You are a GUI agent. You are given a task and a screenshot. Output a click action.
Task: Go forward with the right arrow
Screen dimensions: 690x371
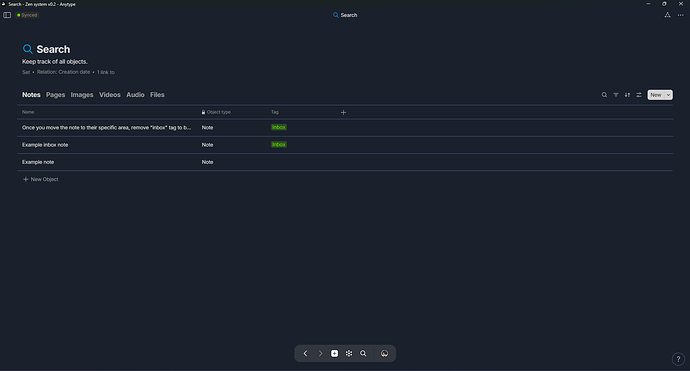tap(320, 353)
